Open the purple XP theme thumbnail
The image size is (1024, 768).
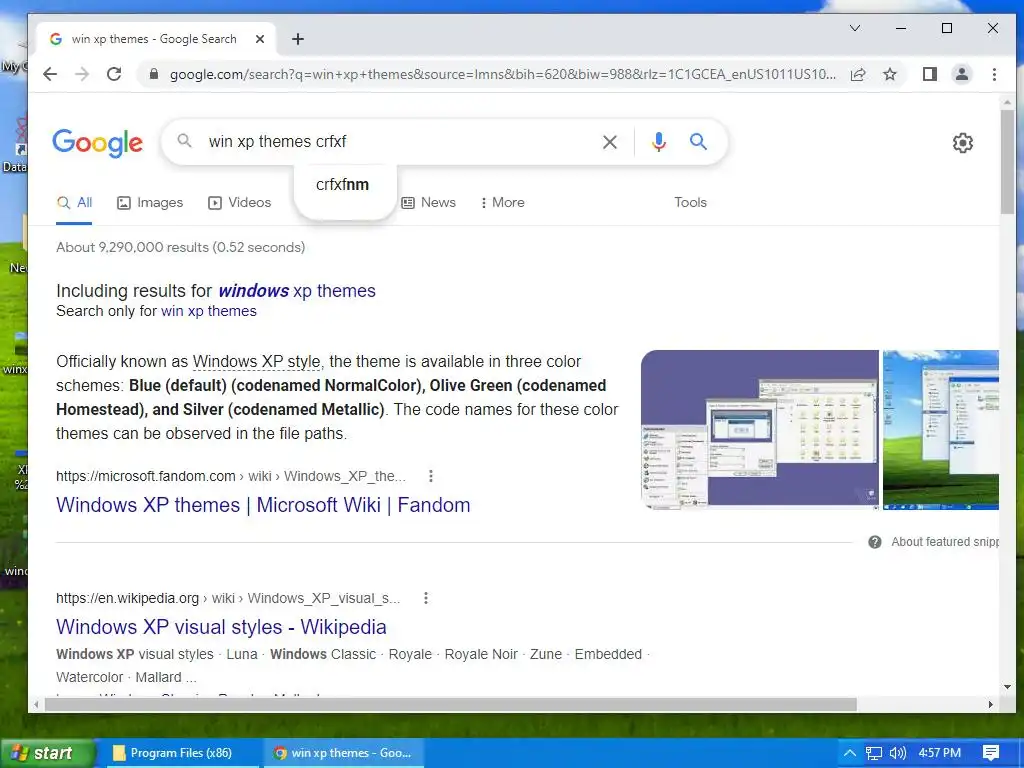[x=760, y=429]
